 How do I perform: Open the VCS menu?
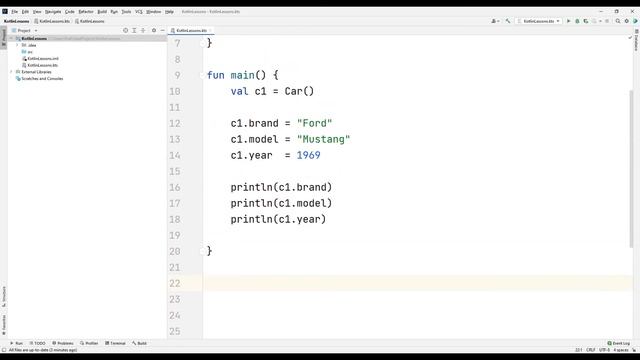coord(139,12)
